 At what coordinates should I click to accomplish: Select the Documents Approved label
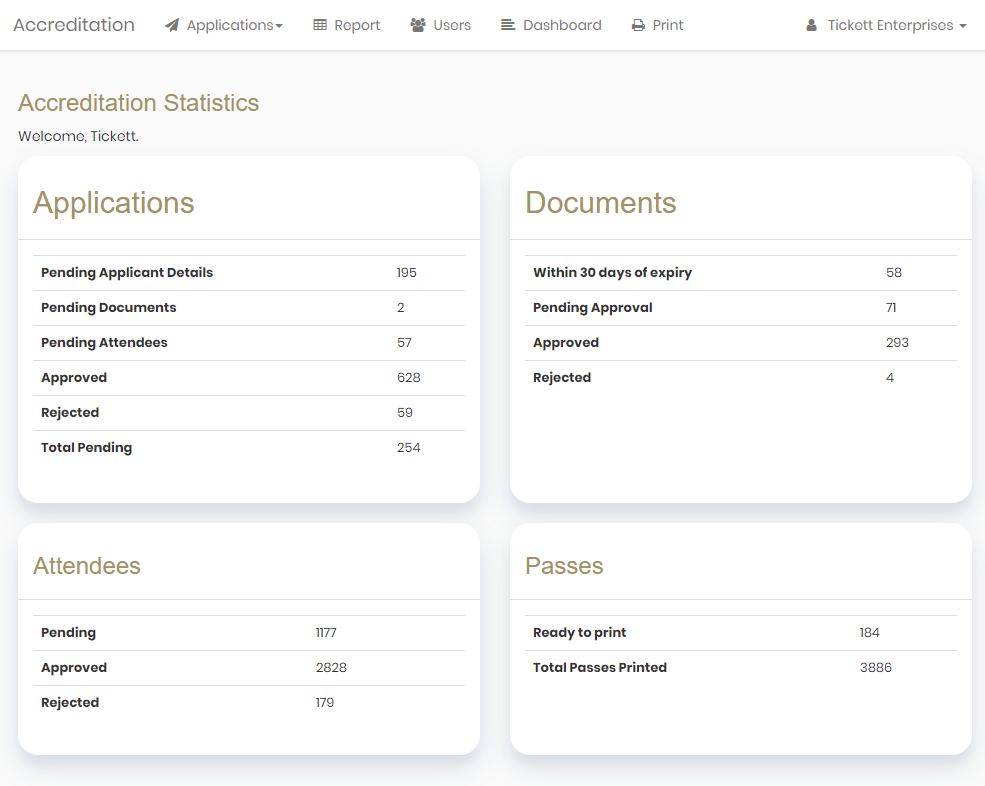point(566,343)
